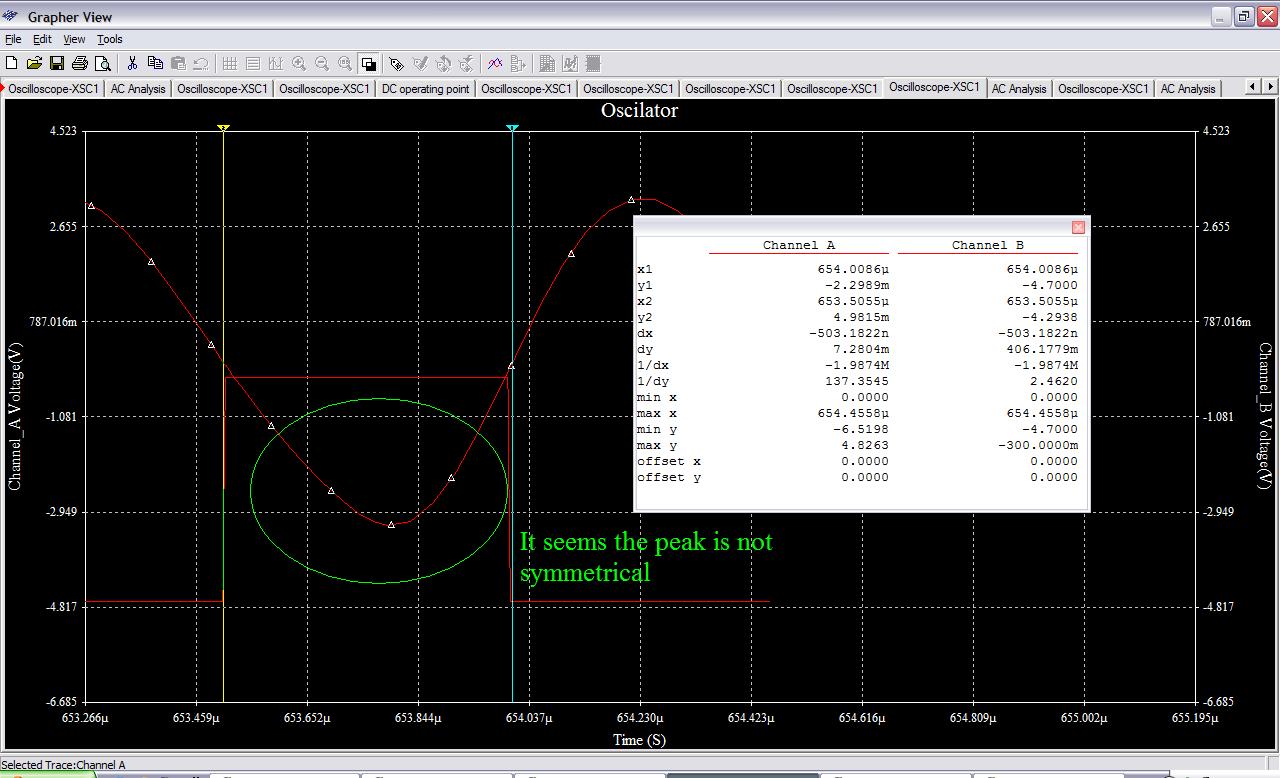Open graph Properties via the tag icon
The image size is (1280, 778).
396,63
